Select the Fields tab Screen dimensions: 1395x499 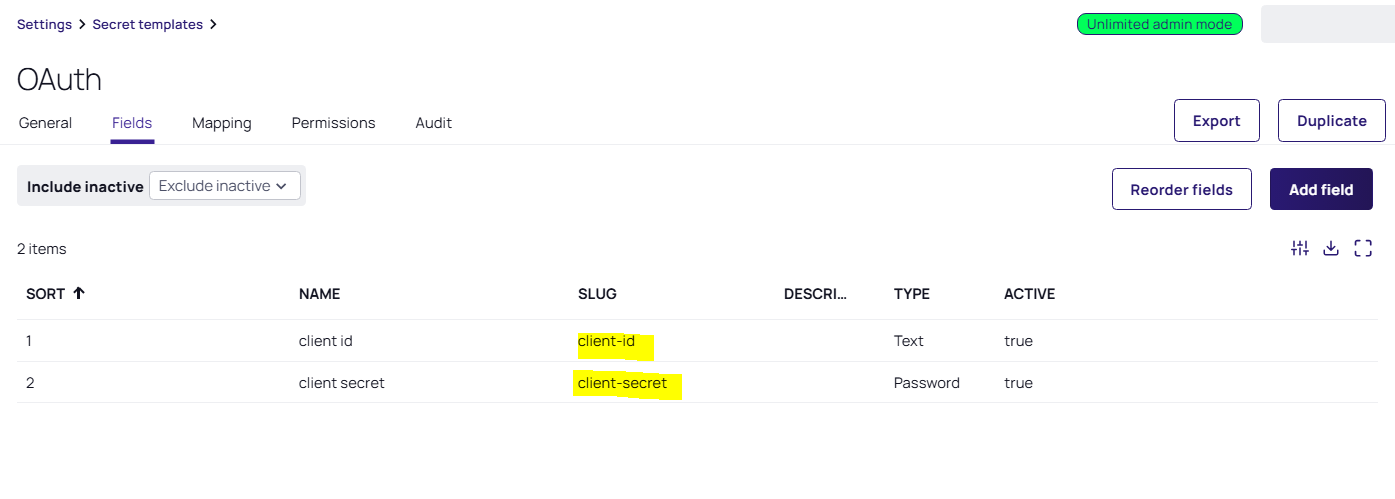pyautogui.click(x=132, y=123)
